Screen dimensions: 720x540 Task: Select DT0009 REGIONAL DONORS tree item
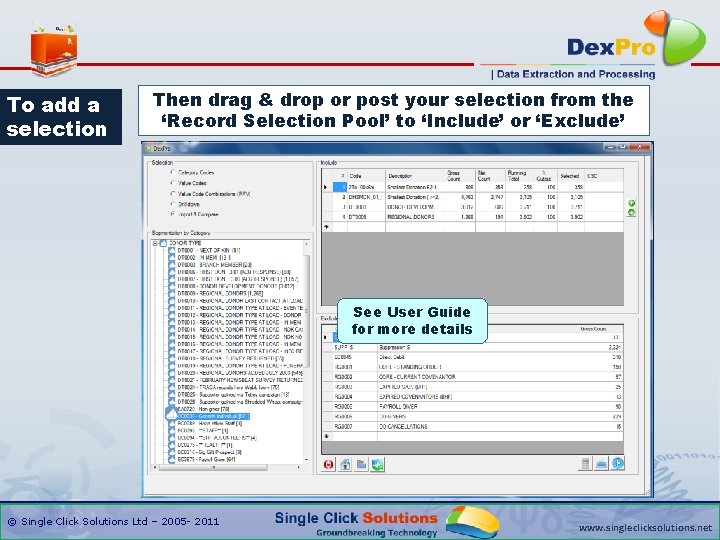tap(220, 293)
